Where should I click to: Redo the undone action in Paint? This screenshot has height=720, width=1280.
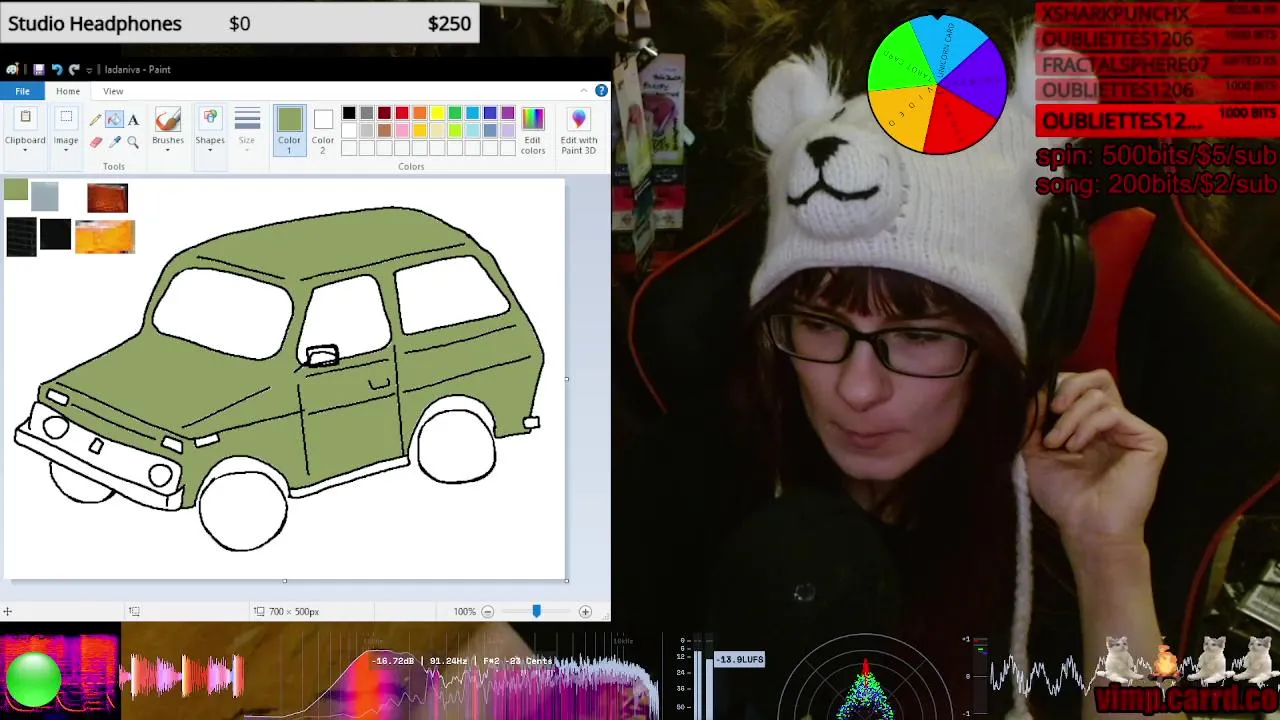pyautogui.click(x=74, y=69)
